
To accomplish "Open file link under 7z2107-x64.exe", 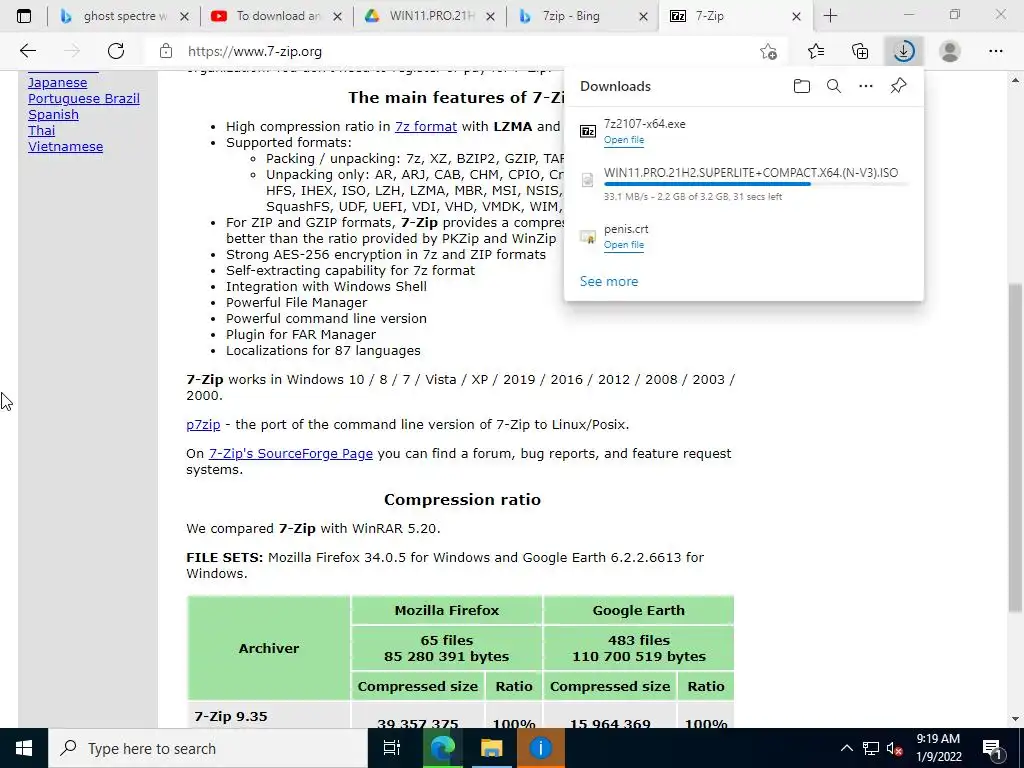I will point(624,140).
